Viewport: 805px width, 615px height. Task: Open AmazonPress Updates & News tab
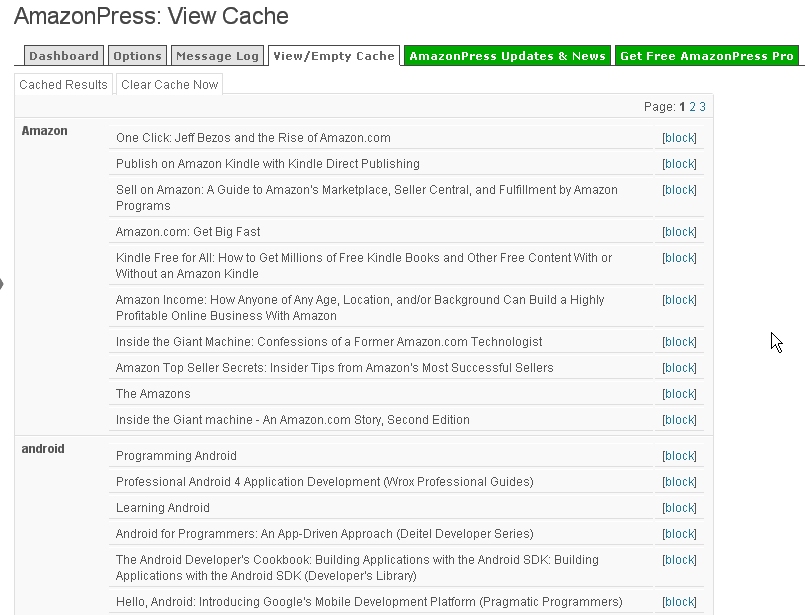(507, 55)
